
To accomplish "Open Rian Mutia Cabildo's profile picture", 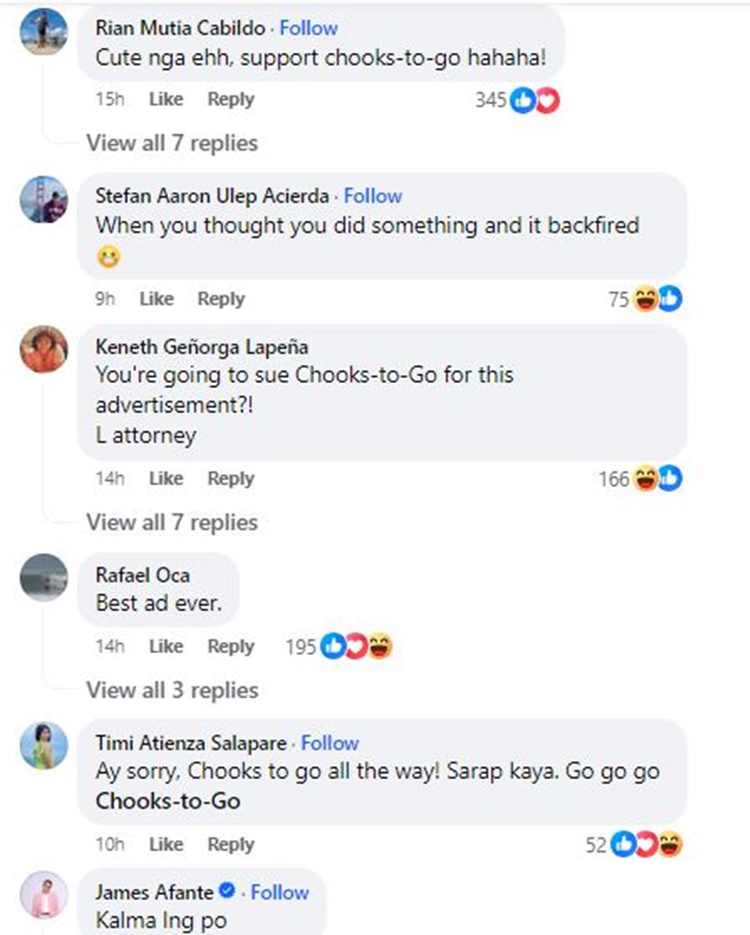I will pos(44,32).
